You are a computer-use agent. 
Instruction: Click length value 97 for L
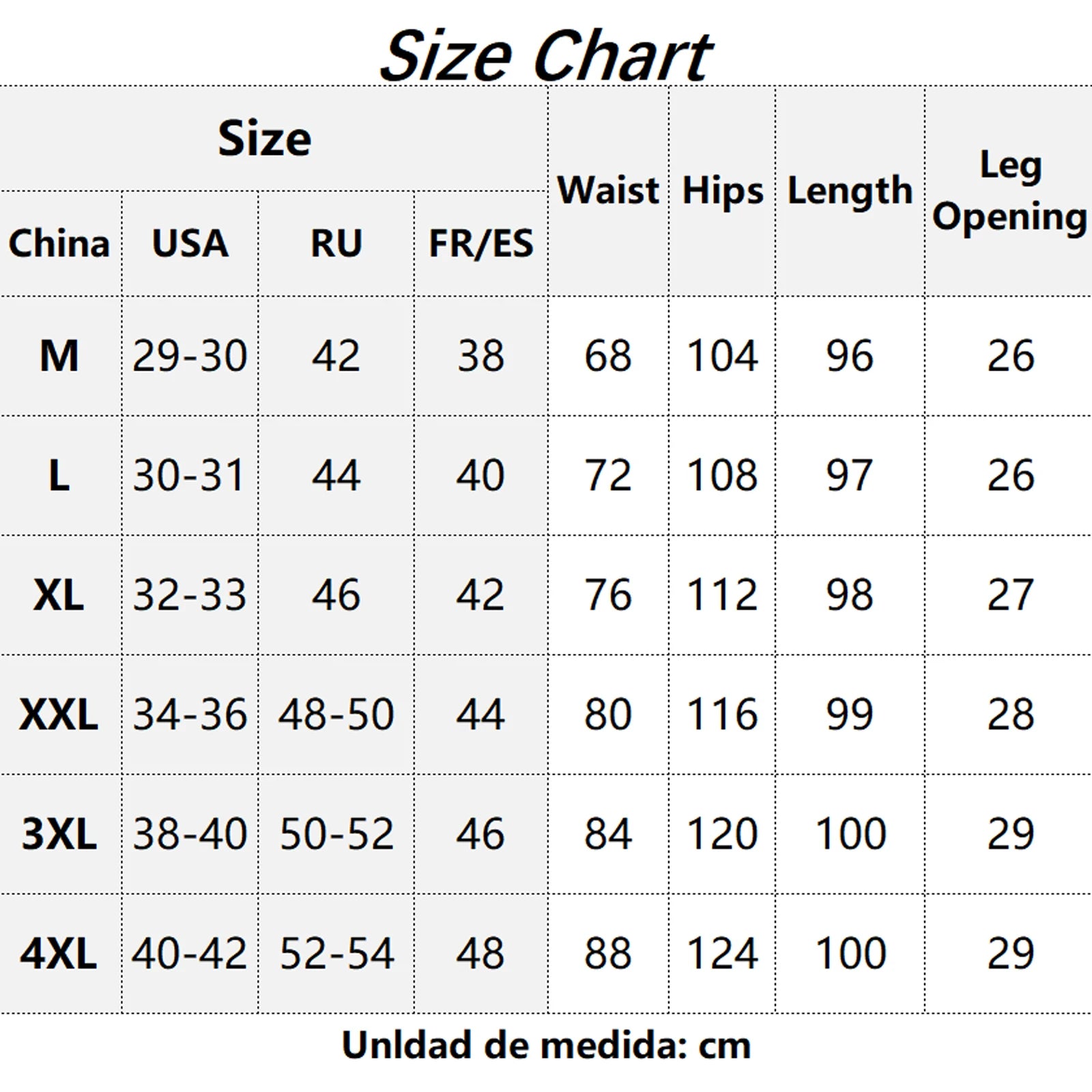coord(850,475)
